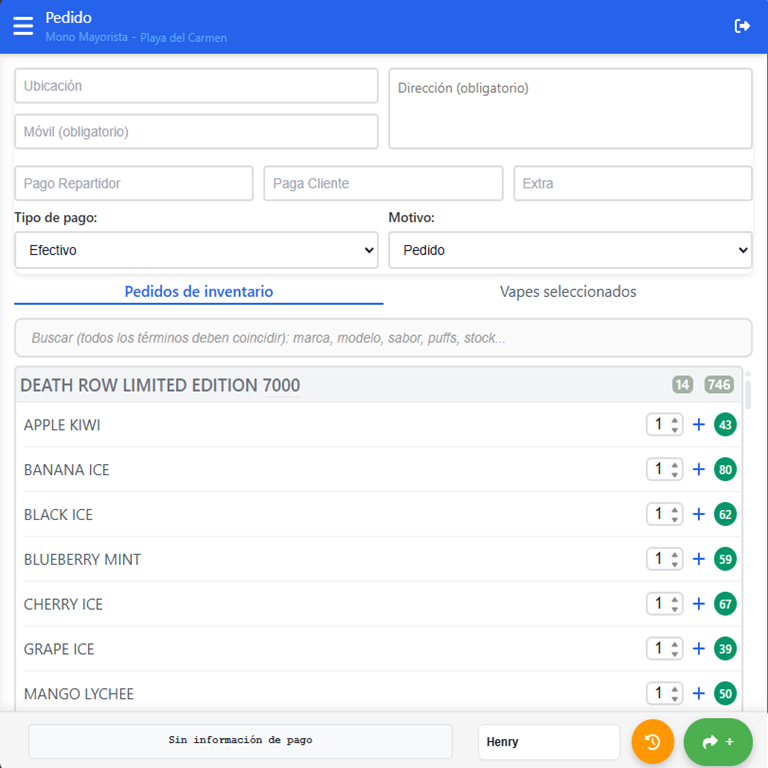Image resolution: width=768 pixels, height=768 pixels.
Task: Click the quantity stepper for GRAPE ICE
Action: [664, 649]
